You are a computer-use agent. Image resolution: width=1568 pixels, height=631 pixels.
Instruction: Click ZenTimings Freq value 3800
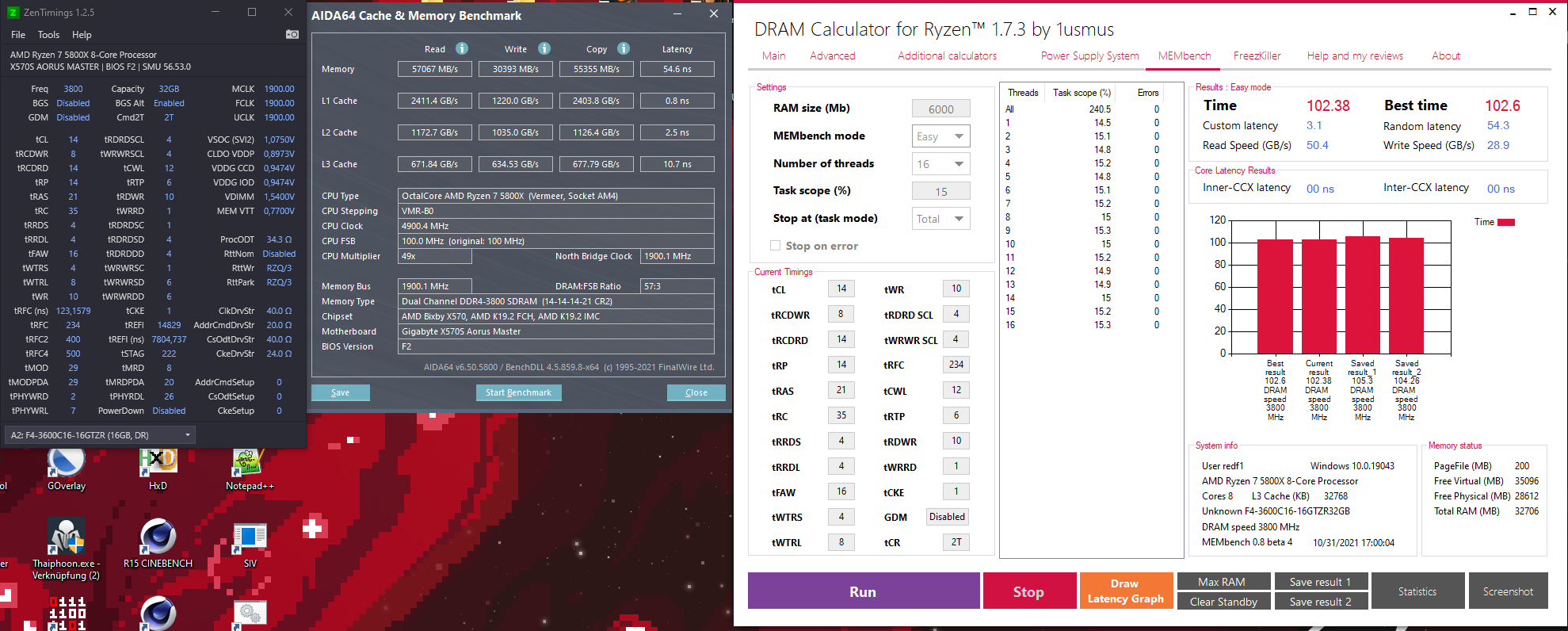click(x=73, y=89)
